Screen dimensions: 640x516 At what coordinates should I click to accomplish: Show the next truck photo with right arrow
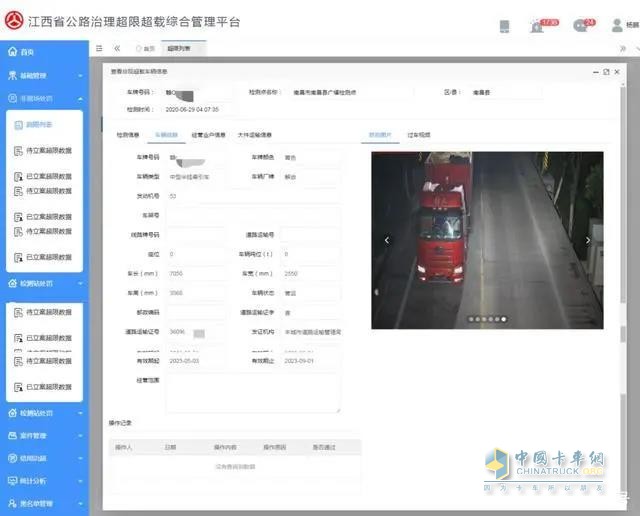click(x=588, y=240)
